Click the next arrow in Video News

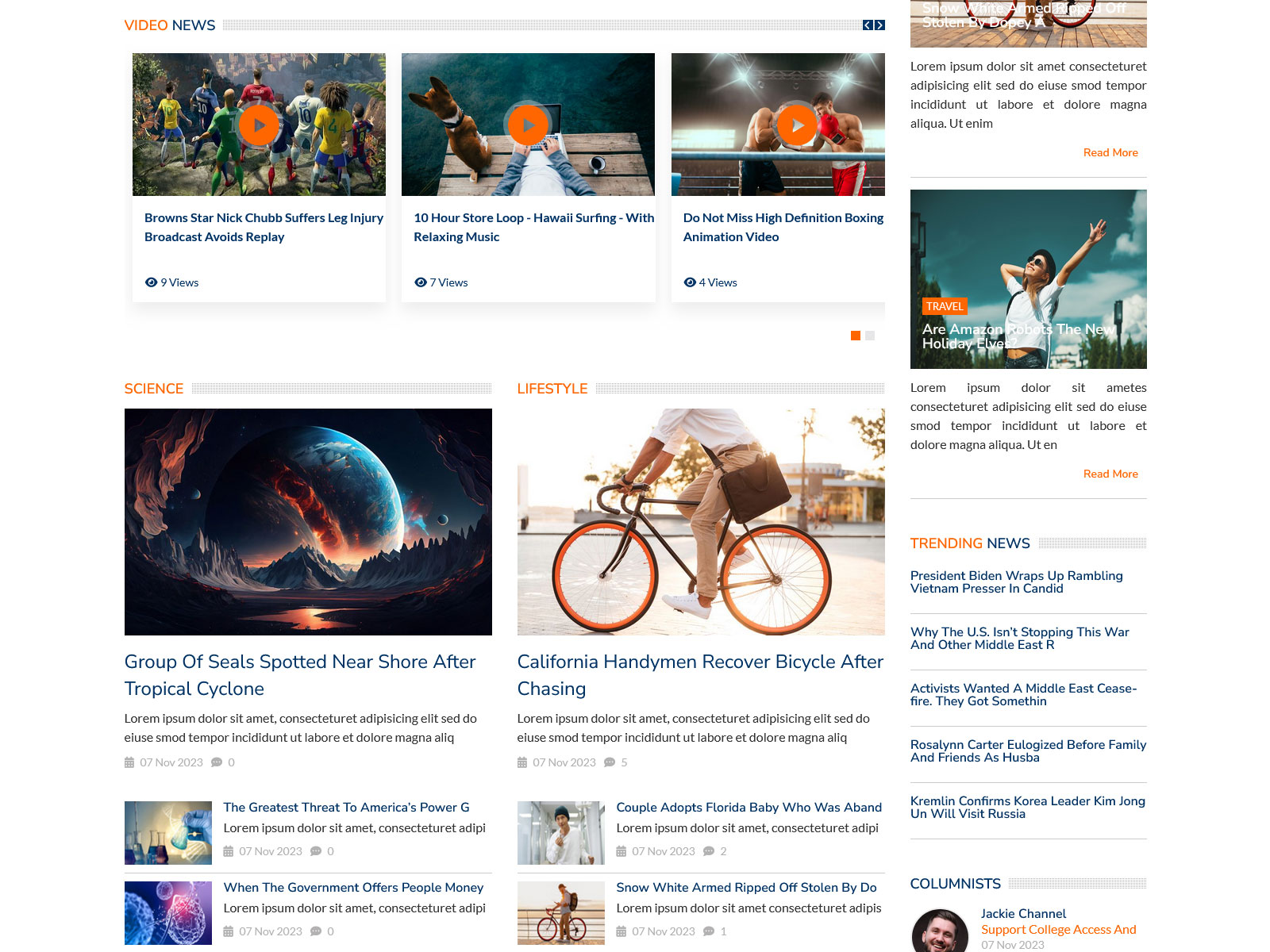pos(879,25)
